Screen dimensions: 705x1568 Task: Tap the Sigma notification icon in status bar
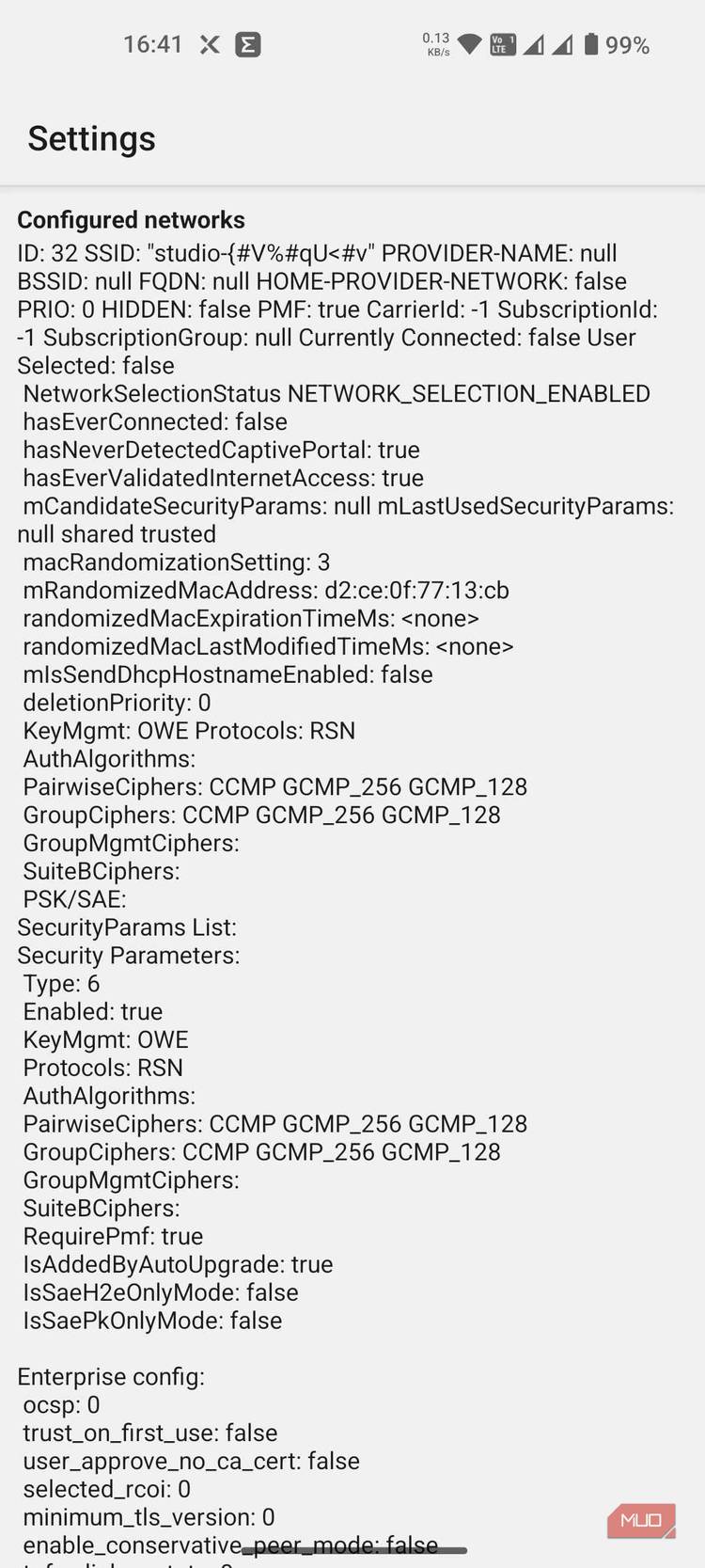point(246,44)
